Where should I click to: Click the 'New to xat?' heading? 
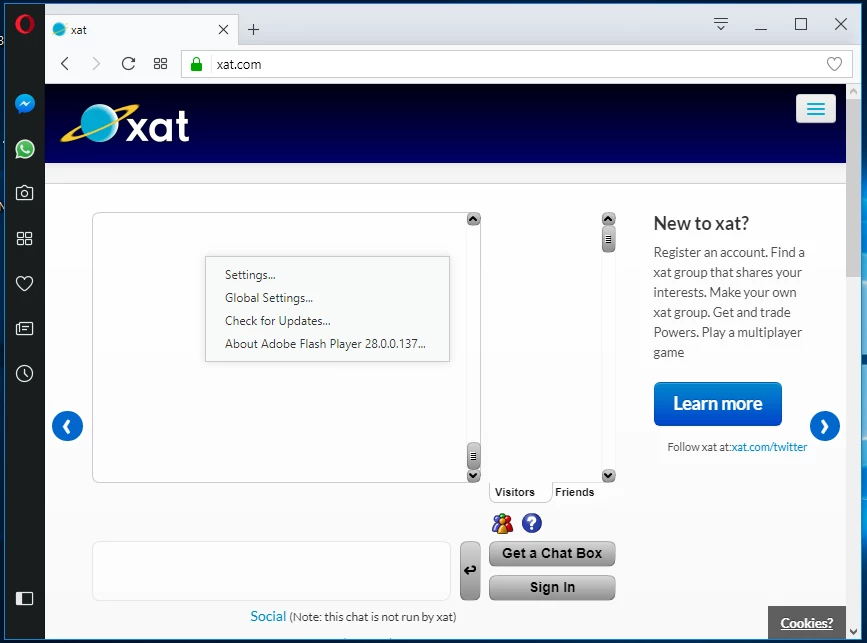701,223
